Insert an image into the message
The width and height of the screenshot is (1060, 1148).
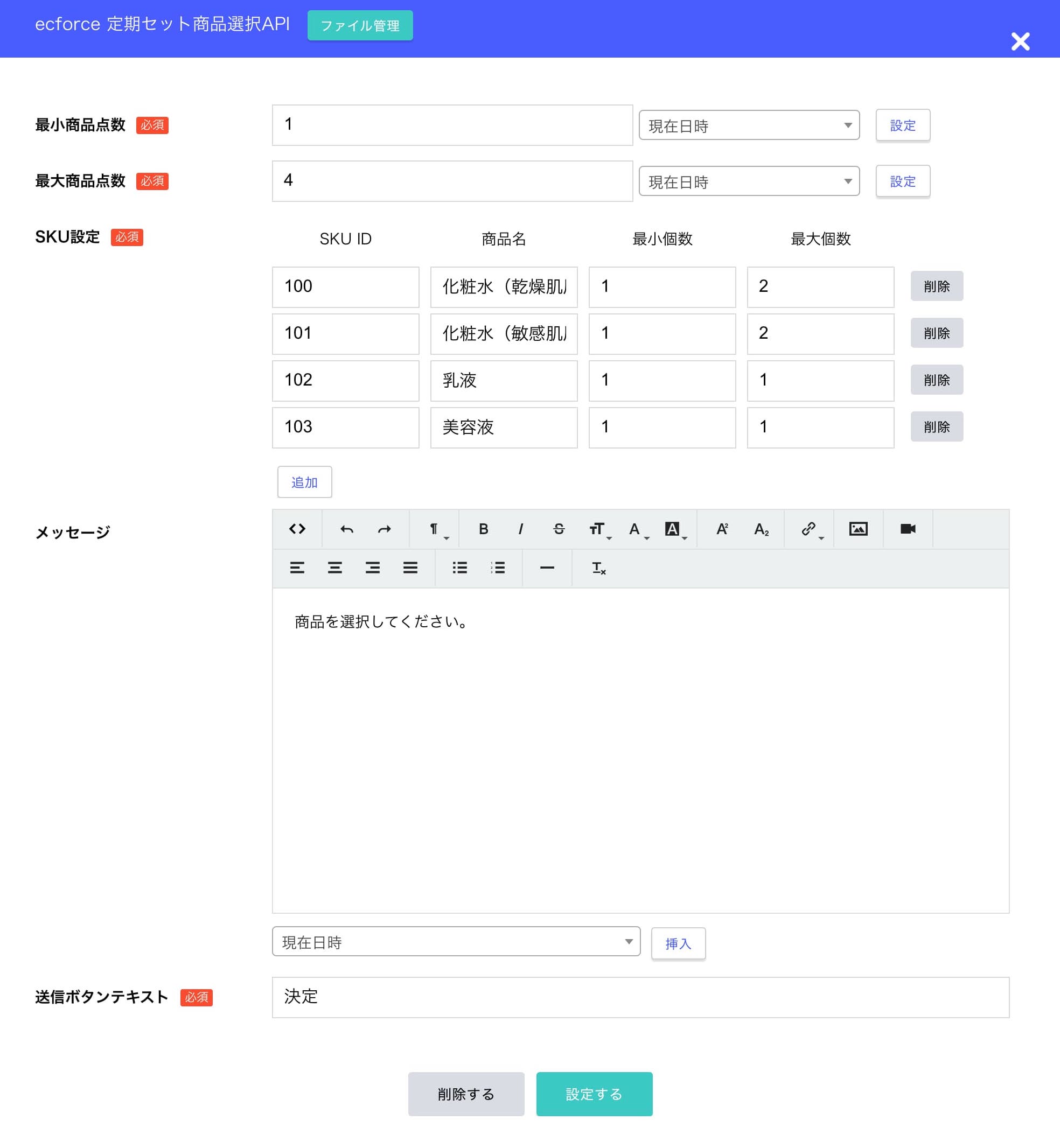pyautogui.click(x=857, y=529)
